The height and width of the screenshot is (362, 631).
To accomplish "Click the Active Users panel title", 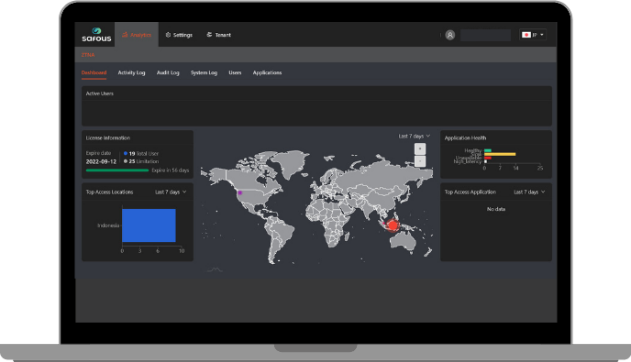I will [99, 93].
